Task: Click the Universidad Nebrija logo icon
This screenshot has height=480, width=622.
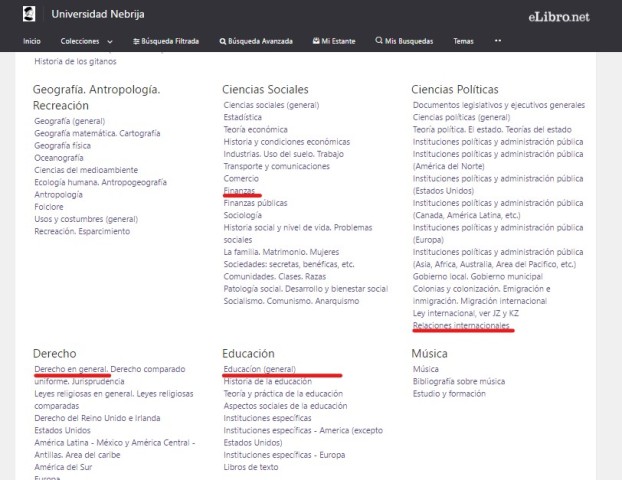Action: click(29, 14)
